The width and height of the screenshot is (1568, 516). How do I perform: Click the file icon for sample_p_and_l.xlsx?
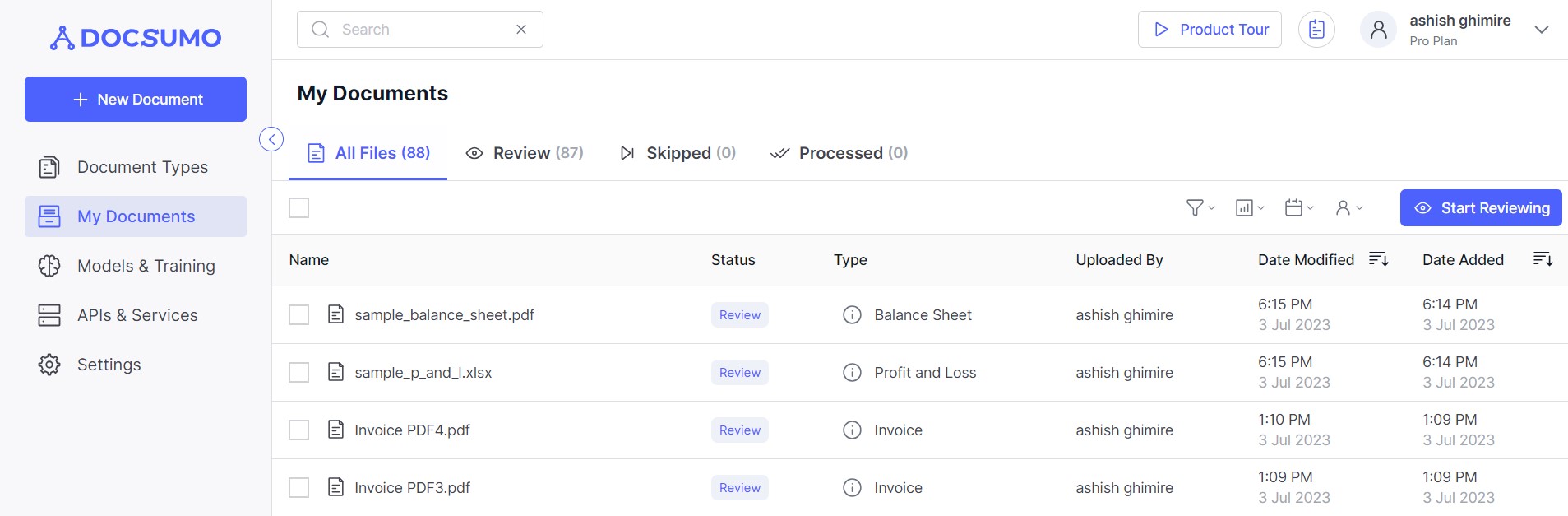[x=335, y=372]
